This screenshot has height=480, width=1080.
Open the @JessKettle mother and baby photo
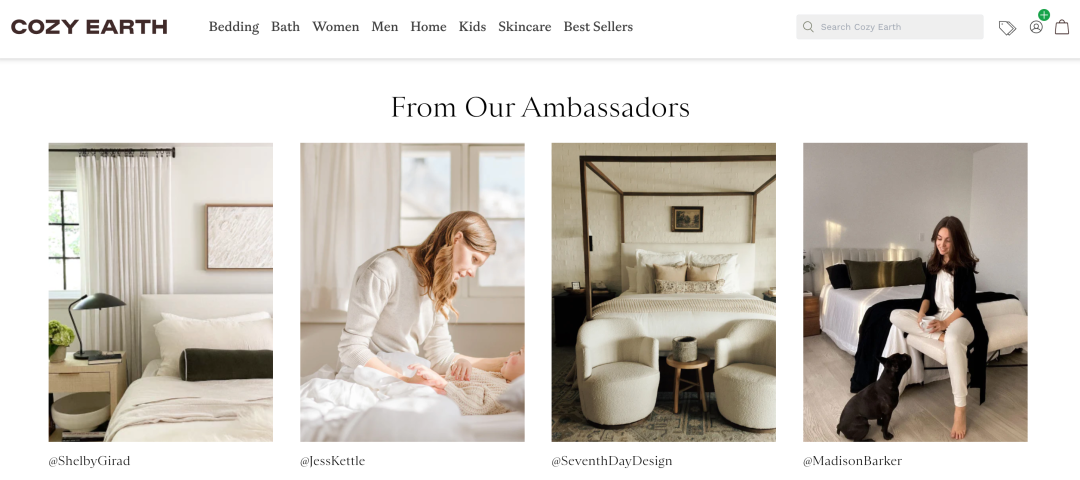point(412,292)
